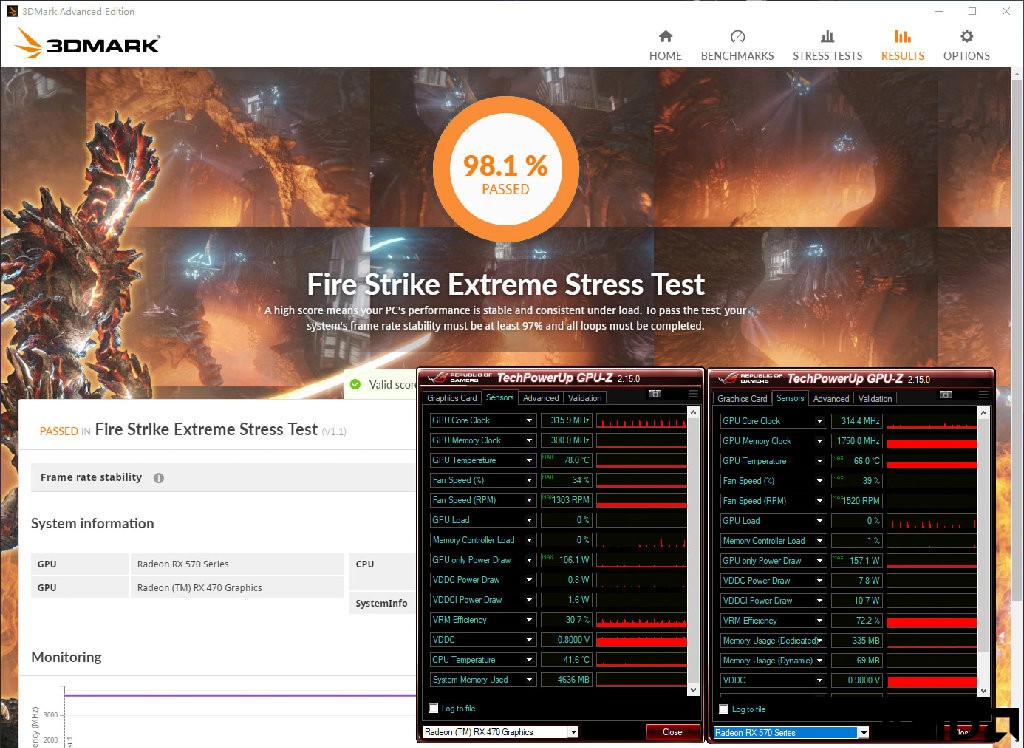Open GPU Core Clock dropdown in RX 470 GPU-Z

click(x=530, y=421)
